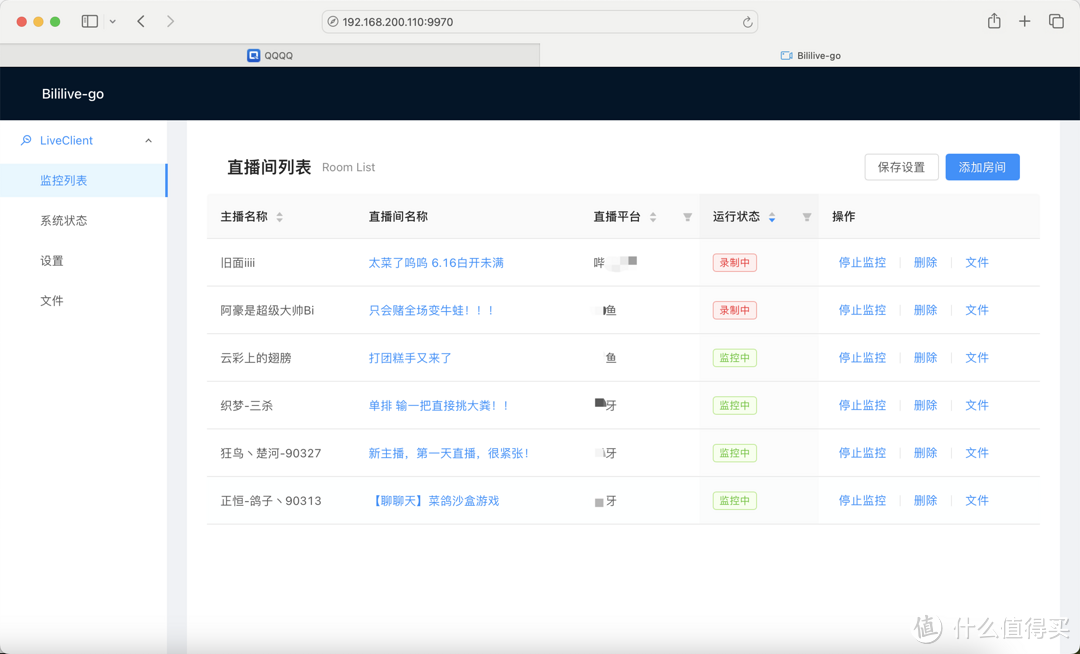The image size is (1080, 654).
Task: Collapse the LiveClient section with its chevron
Action: coord(148,140)
